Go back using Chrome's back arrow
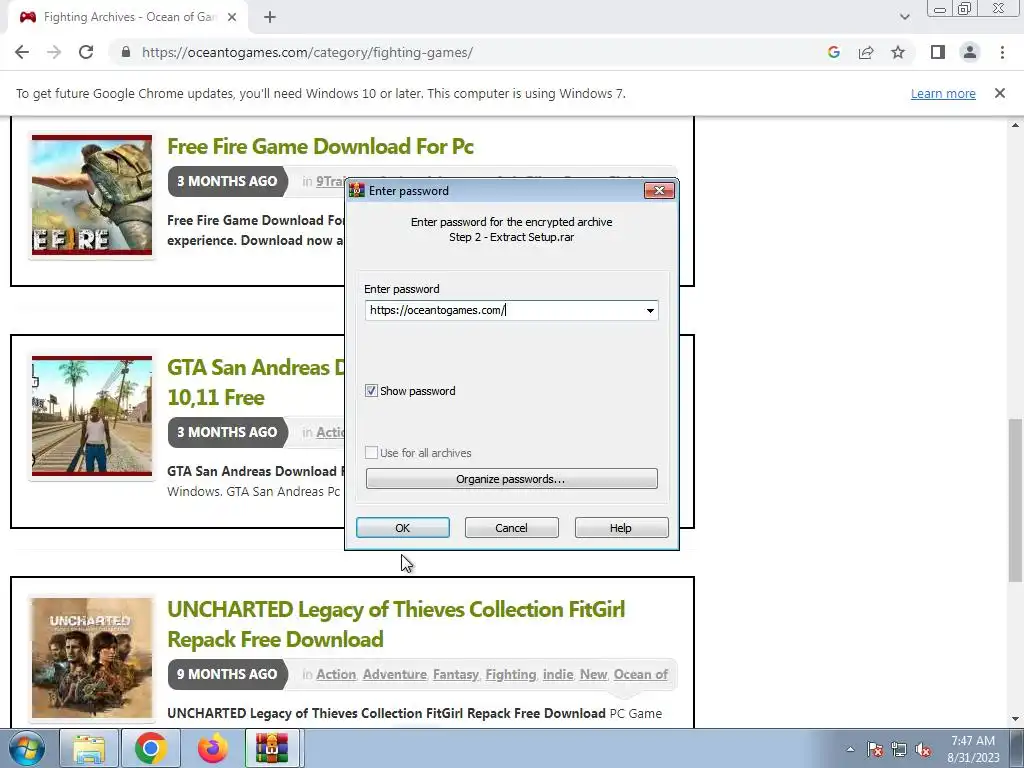Viewport: 1024px width, 768px height. [x=22, y=52]
